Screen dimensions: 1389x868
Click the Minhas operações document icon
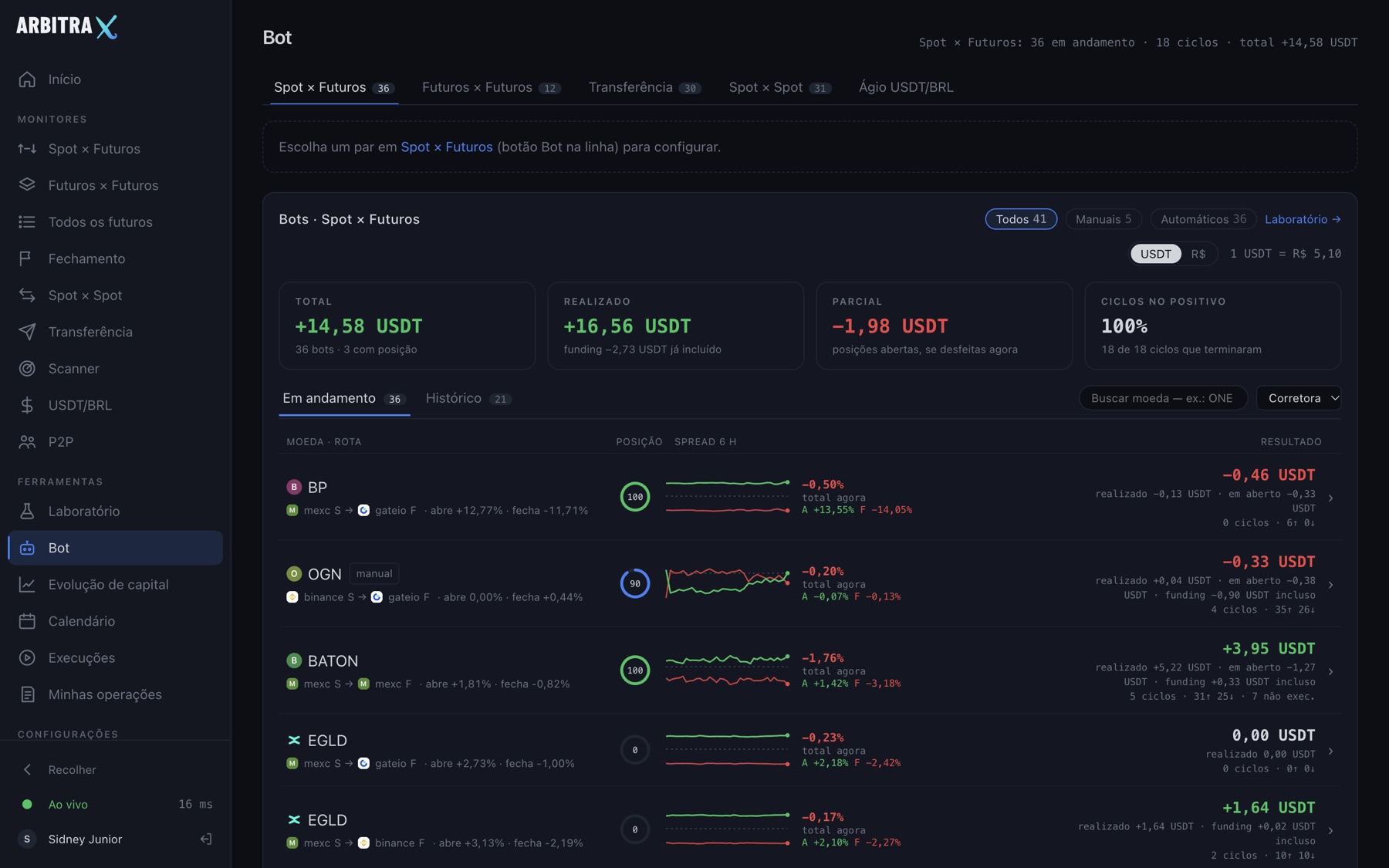(x=27, y=694)
